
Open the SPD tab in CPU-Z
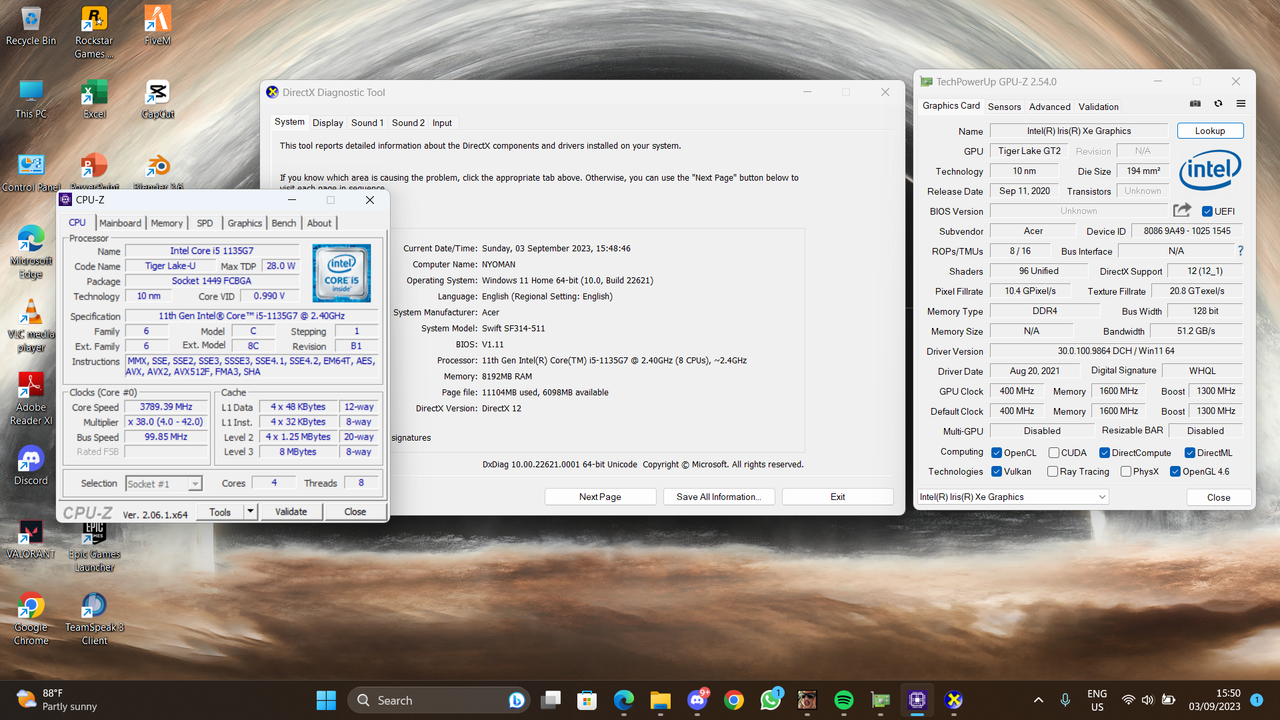coord(205,223)
